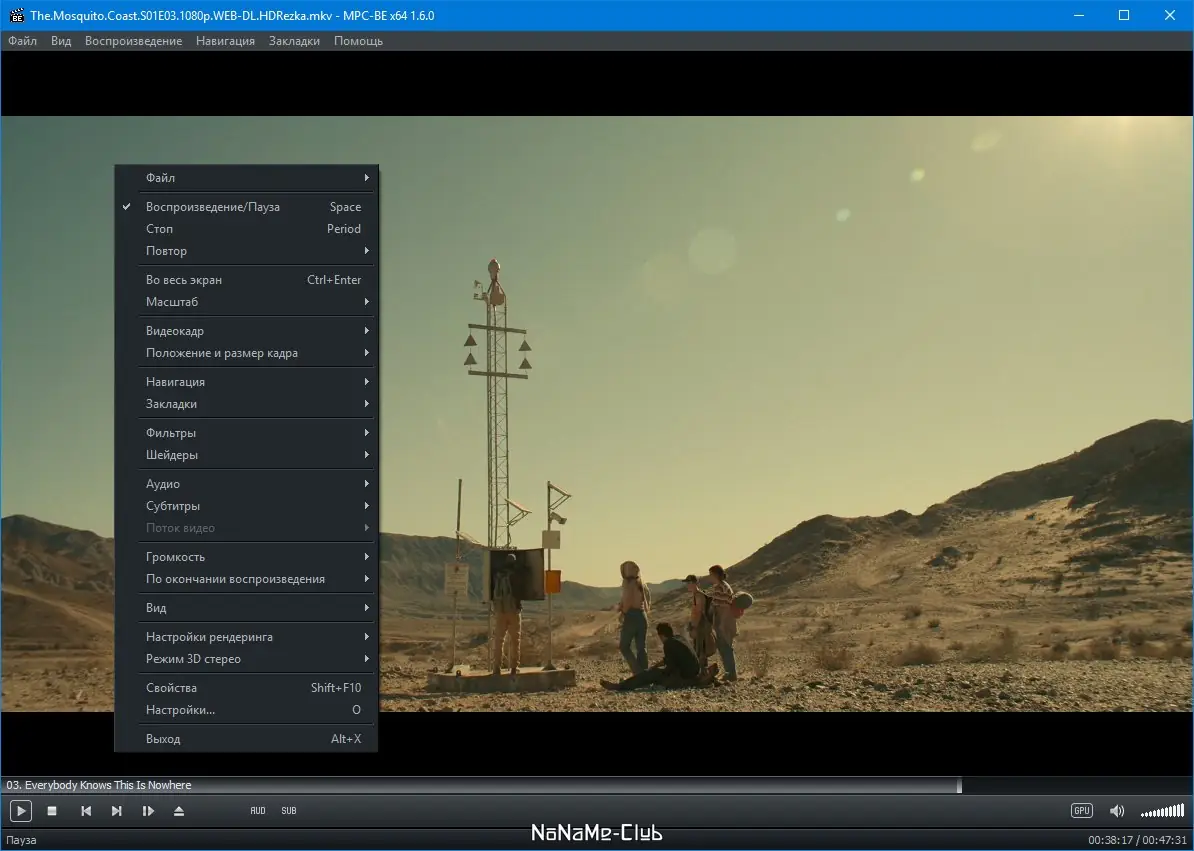Click the MPC-BE app icon in title bar
The width and height of the screenshot is (1194, 851).
pos(16,15)
